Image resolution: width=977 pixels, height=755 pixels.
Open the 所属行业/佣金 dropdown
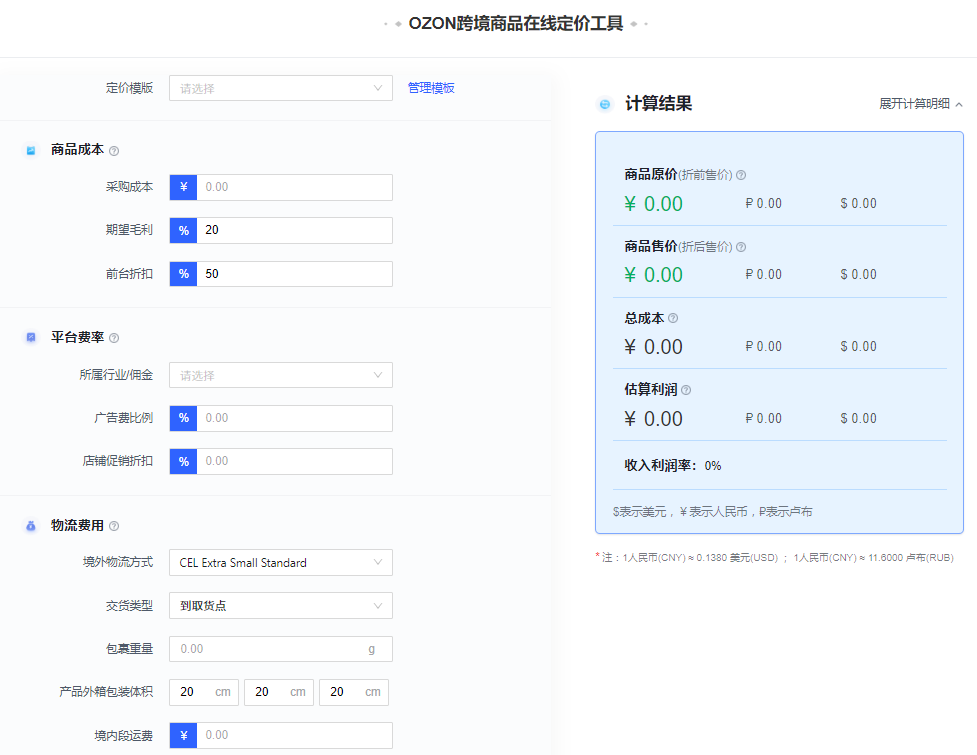tap(281, 375)
